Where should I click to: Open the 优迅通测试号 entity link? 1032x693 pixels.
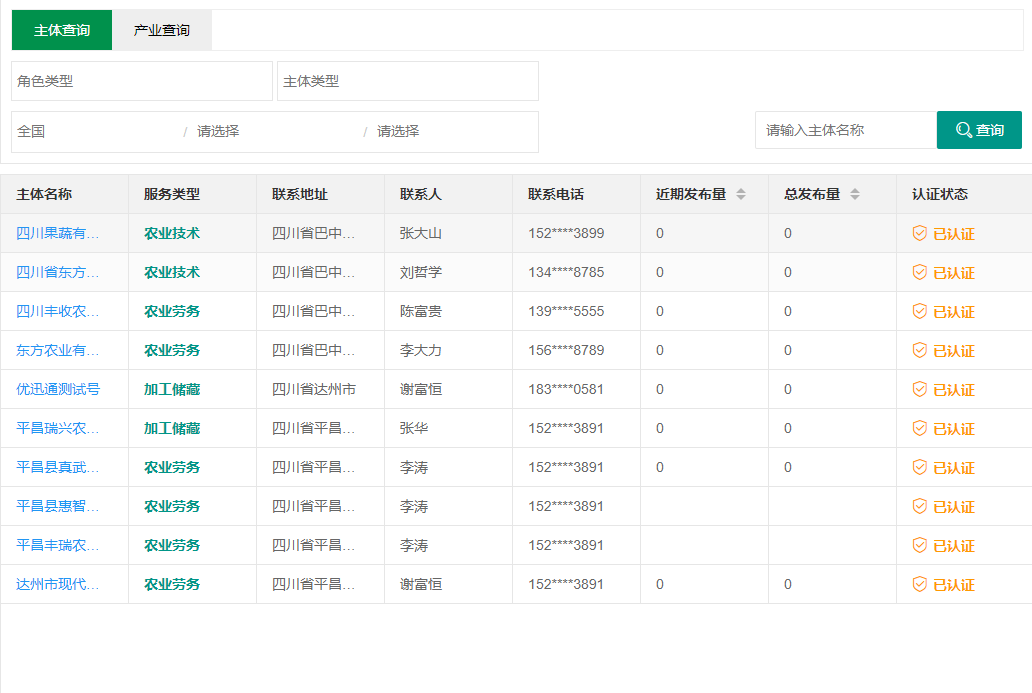pyautogui.click(x=58, y=389)
